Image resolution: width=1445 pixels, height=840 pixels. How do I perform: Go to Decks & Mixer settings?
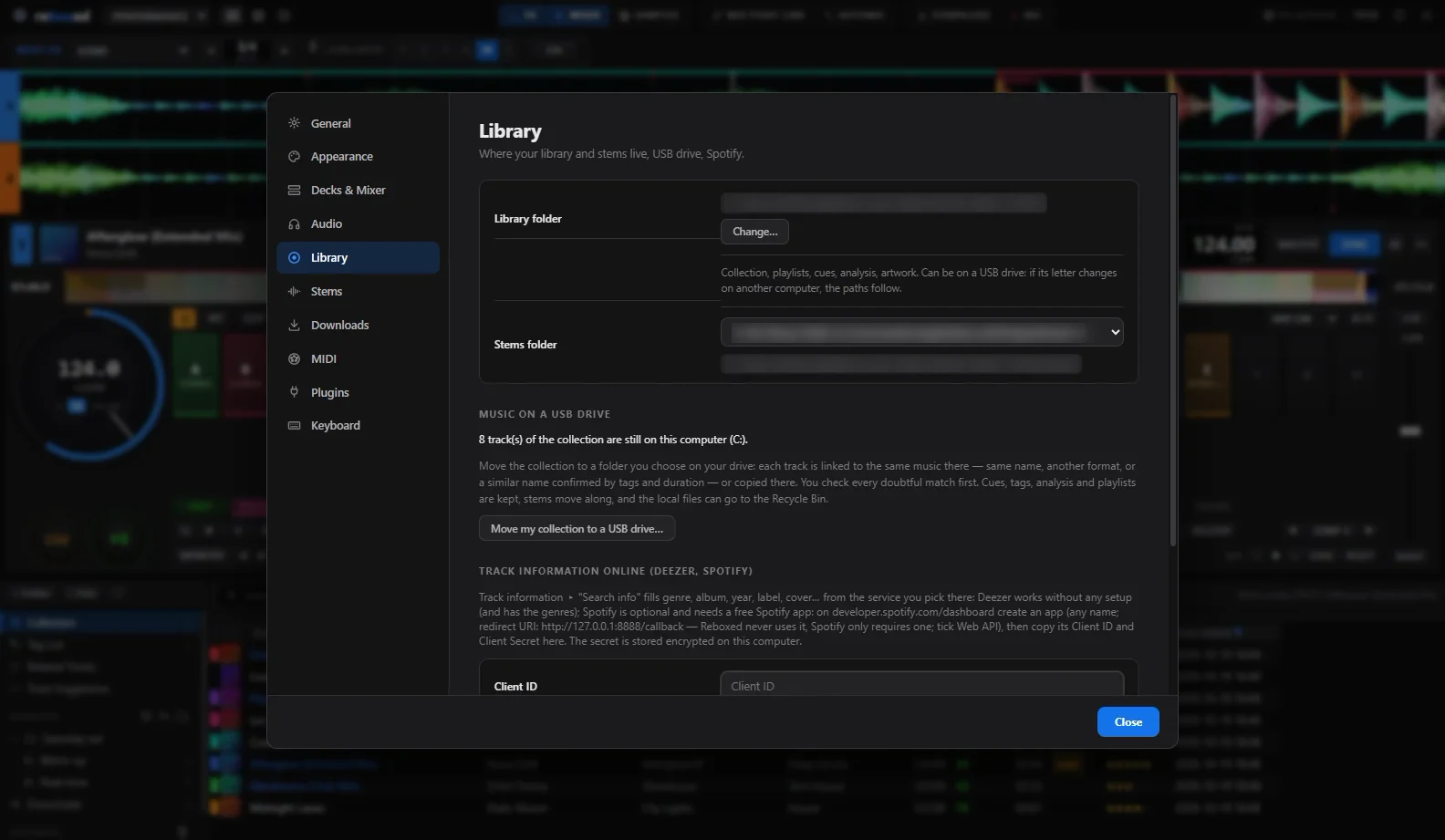(358, 191)
